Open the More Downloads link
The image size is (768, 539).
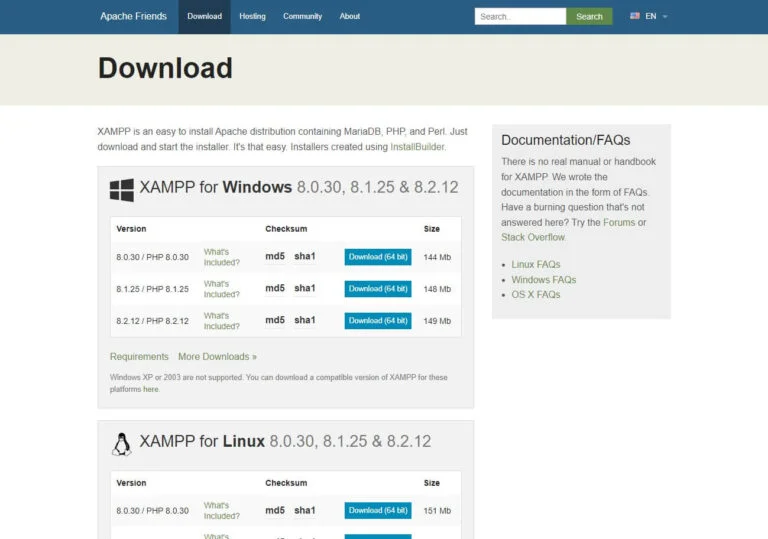click(217, 357)
